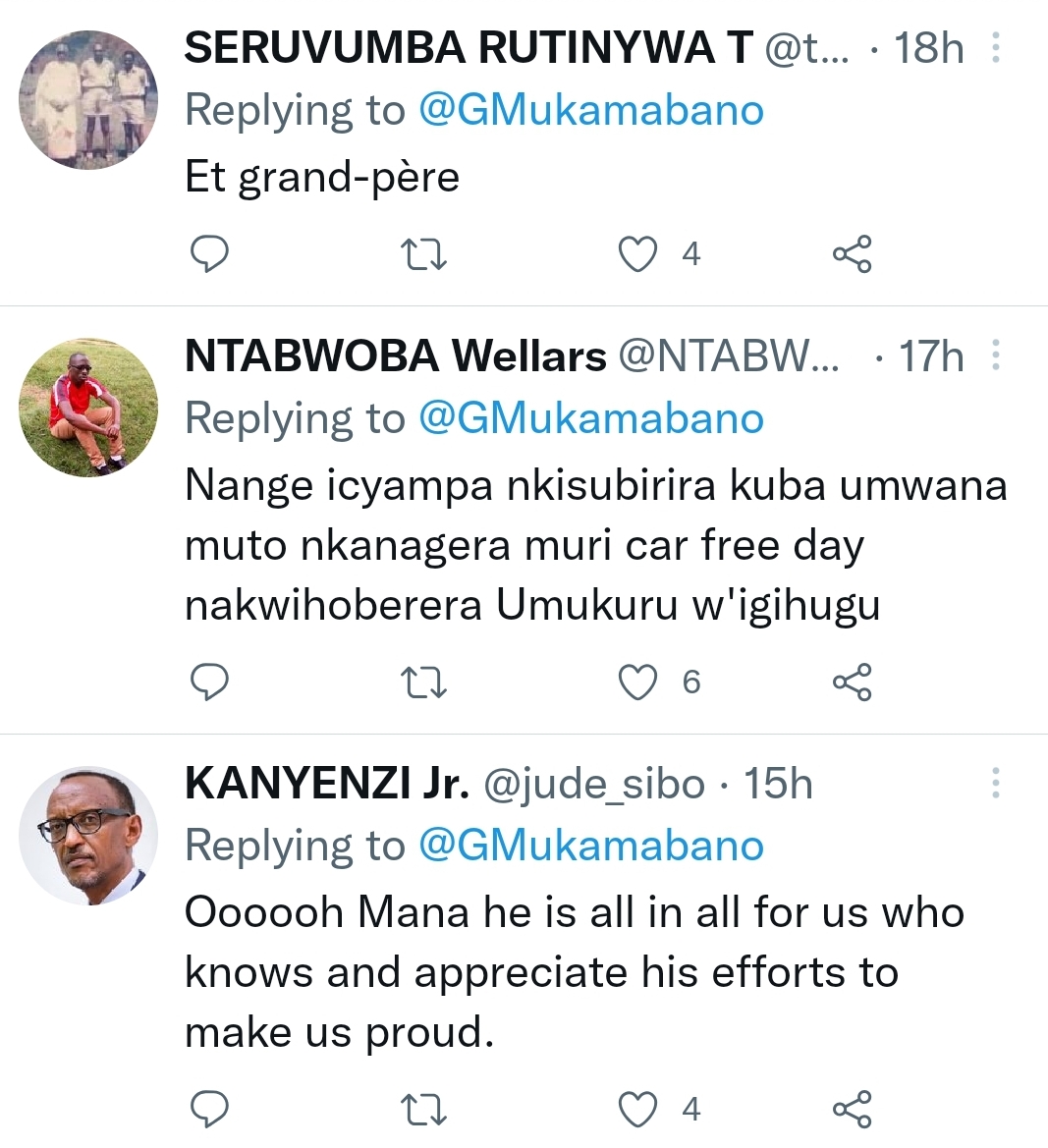Reply to NTABWOBA Wellars' tweet
The width and height of the screenshot is (1048, 1148).
[208, 682]
